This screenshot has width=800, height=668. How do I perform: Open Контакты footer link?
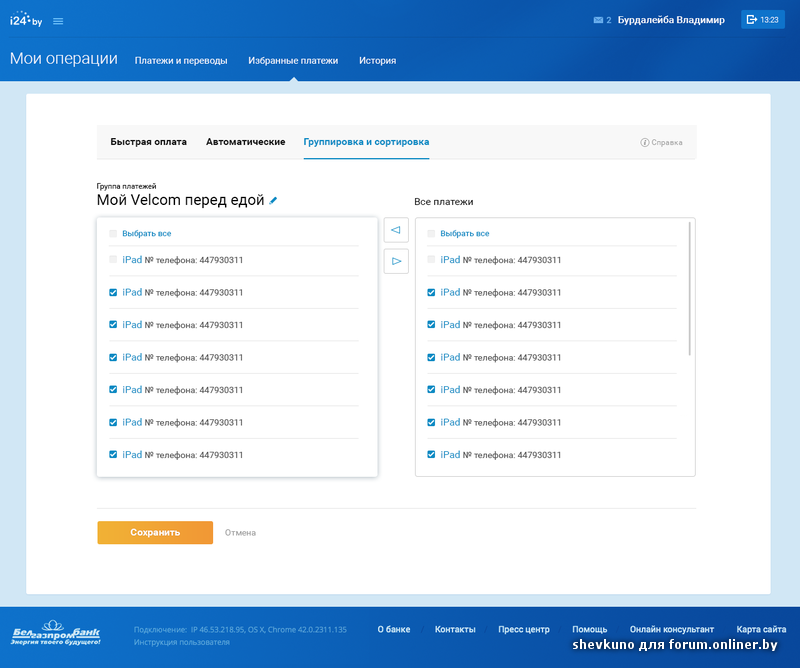pyautogui.click(x=455, y=629)
